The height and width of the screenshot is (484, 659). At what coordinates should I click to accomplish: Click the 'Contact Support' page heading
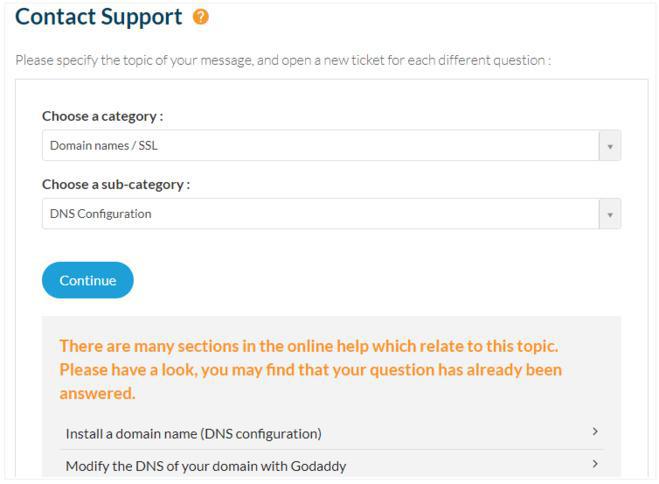tap(99, 17)
